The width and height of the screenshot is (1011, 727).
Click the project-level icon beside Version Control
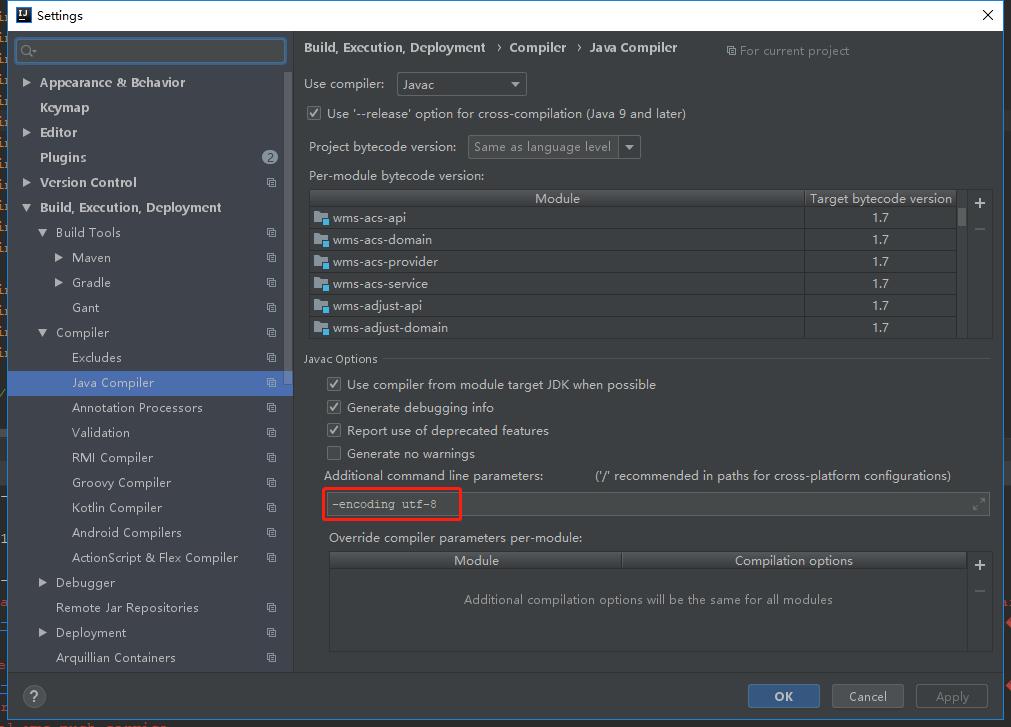[271, 182]
